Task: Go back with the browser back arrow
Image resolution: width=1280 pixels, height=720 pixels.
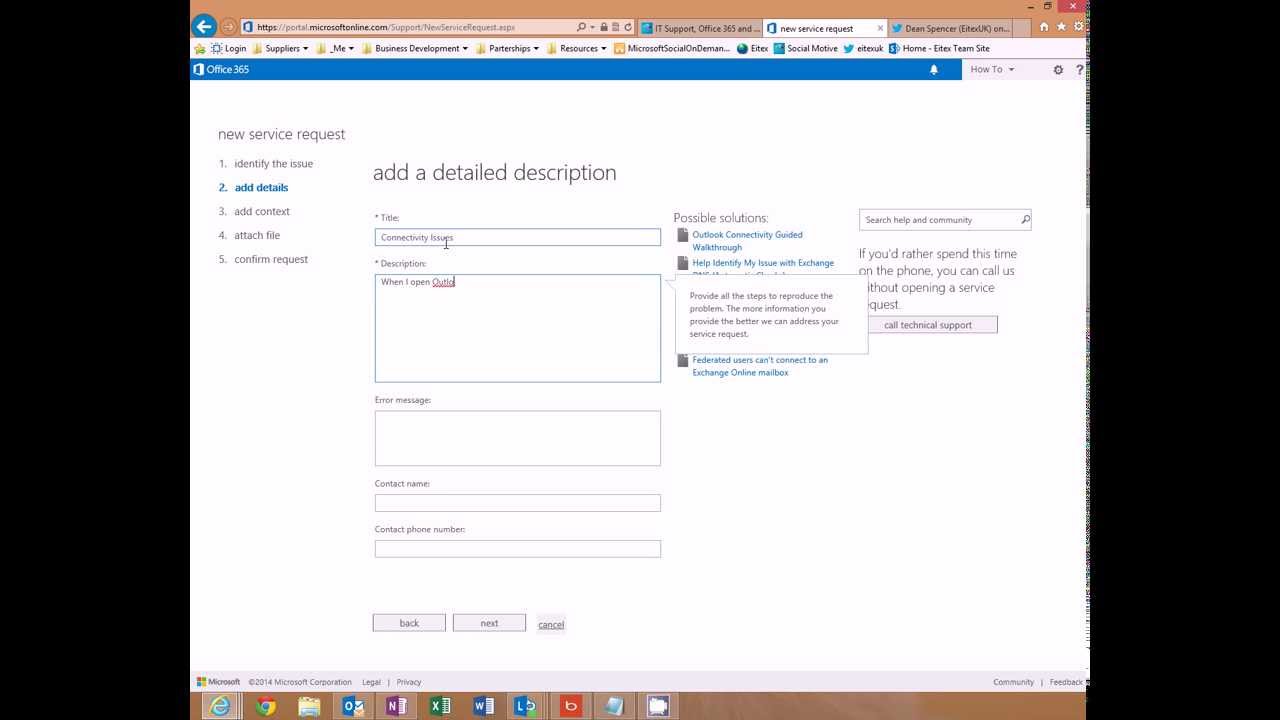Action: point(204,27)
